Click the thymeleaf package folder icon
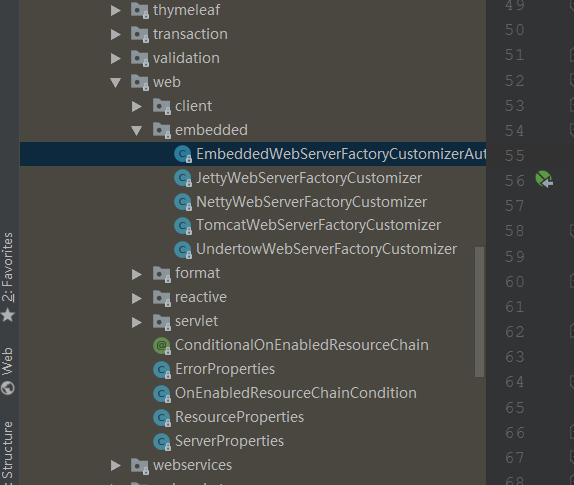Screen dimensions: 574x485 (x=139, y=10)
